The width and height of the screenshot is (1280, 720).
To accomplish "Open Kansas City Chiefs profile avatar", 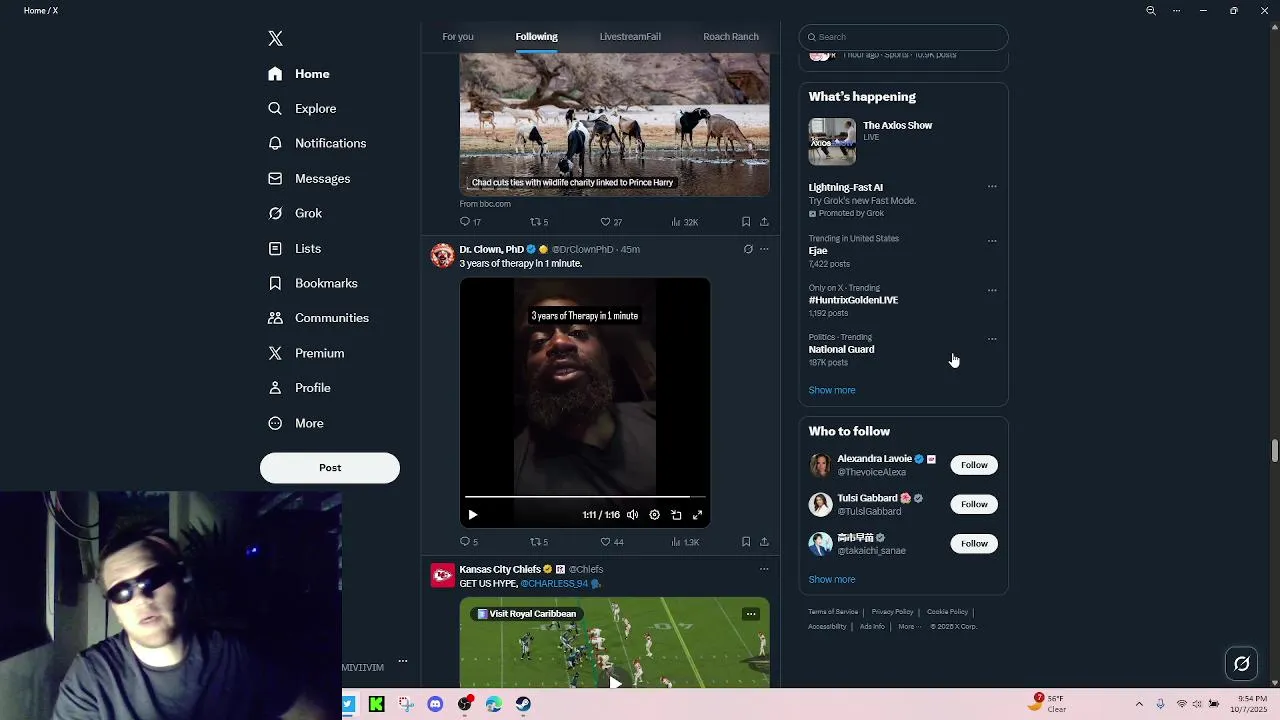I will (442, 576).
